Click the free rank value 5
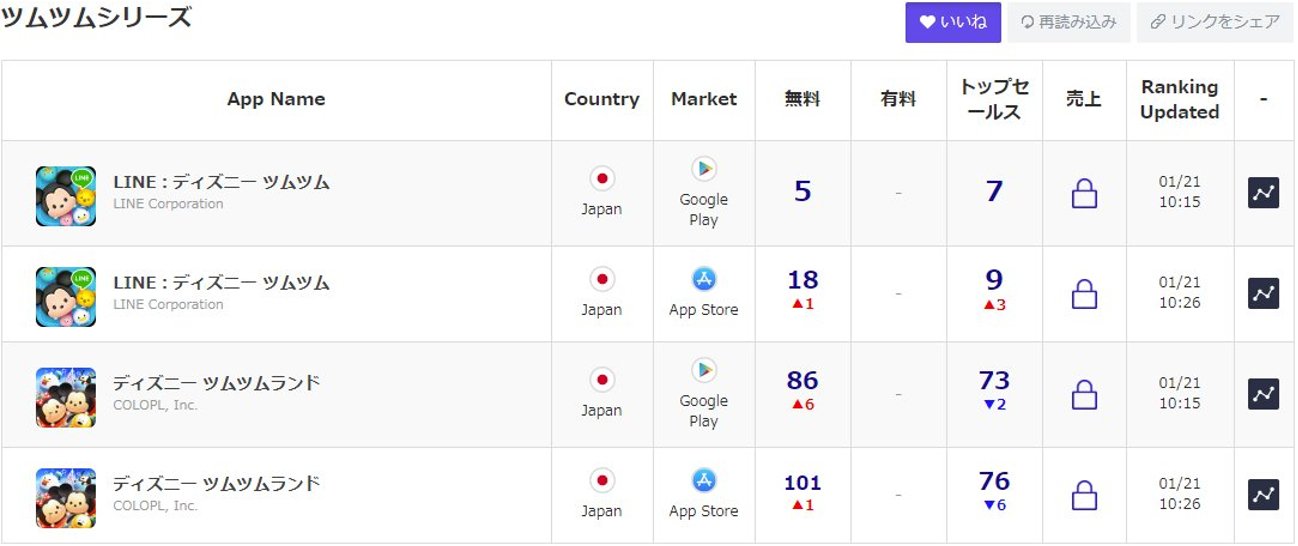The width and height of the screenshot is (1298, 546). [802, 191]
